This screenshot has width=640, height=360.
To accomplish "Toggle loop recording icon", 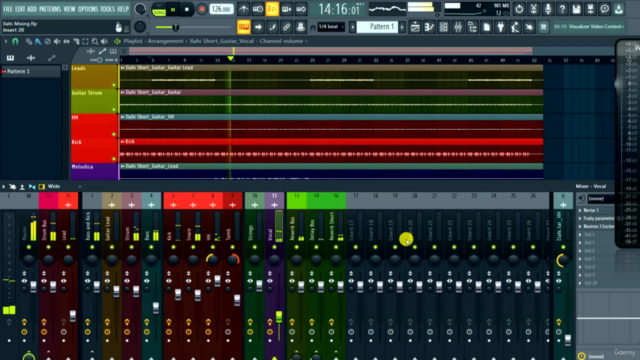I will click(301, 9).
